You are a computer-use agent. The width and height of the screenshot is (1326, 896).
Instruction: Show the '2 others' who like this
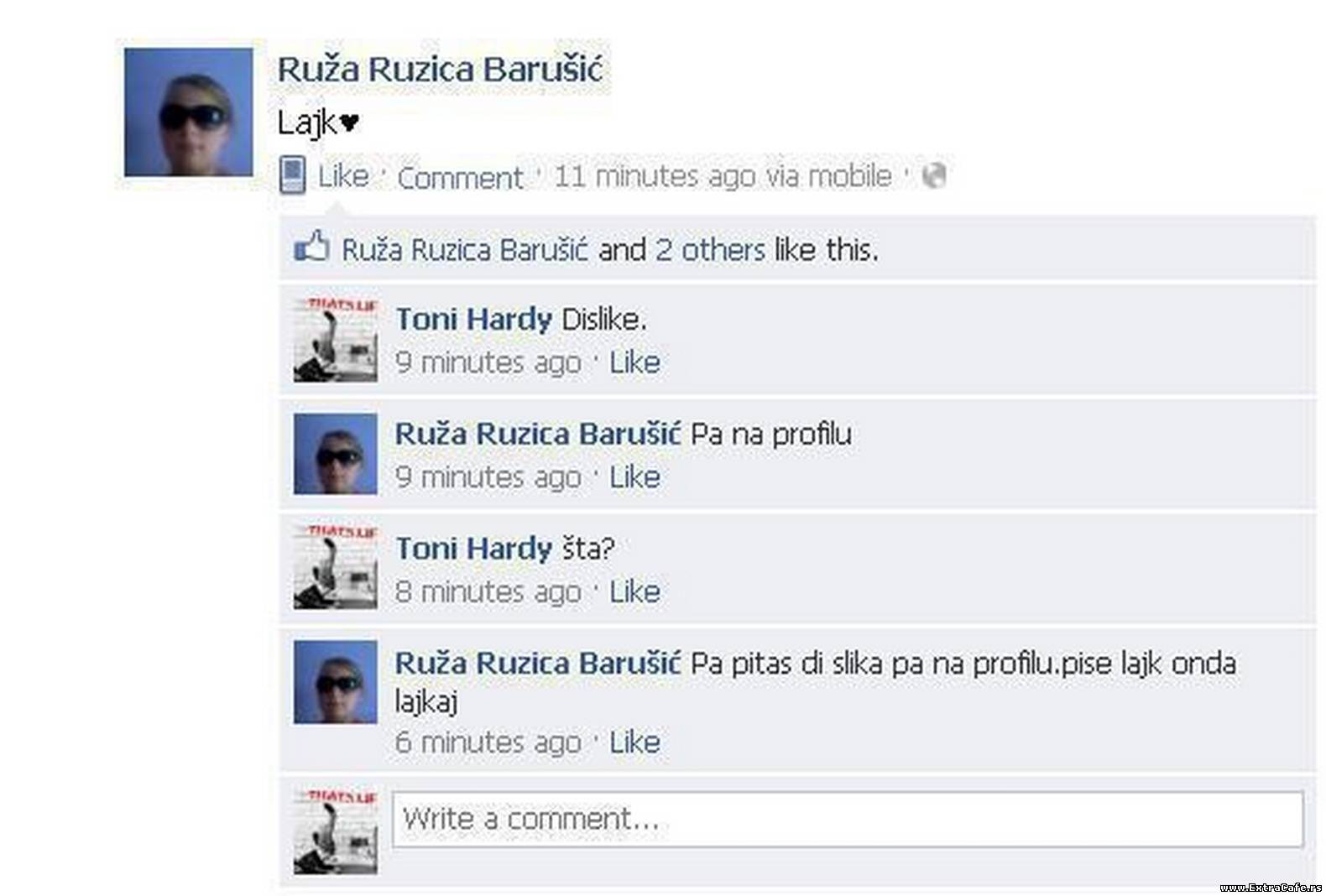pos(710,249)
